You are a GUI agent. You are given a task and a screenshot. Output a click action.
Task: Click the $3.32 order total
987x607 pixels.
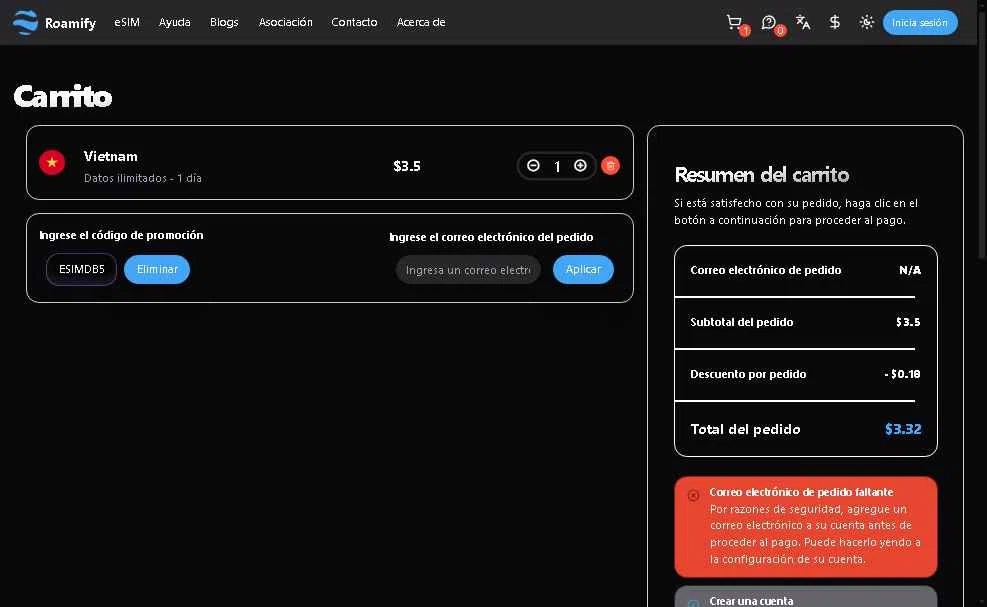(x=903, y=429)
